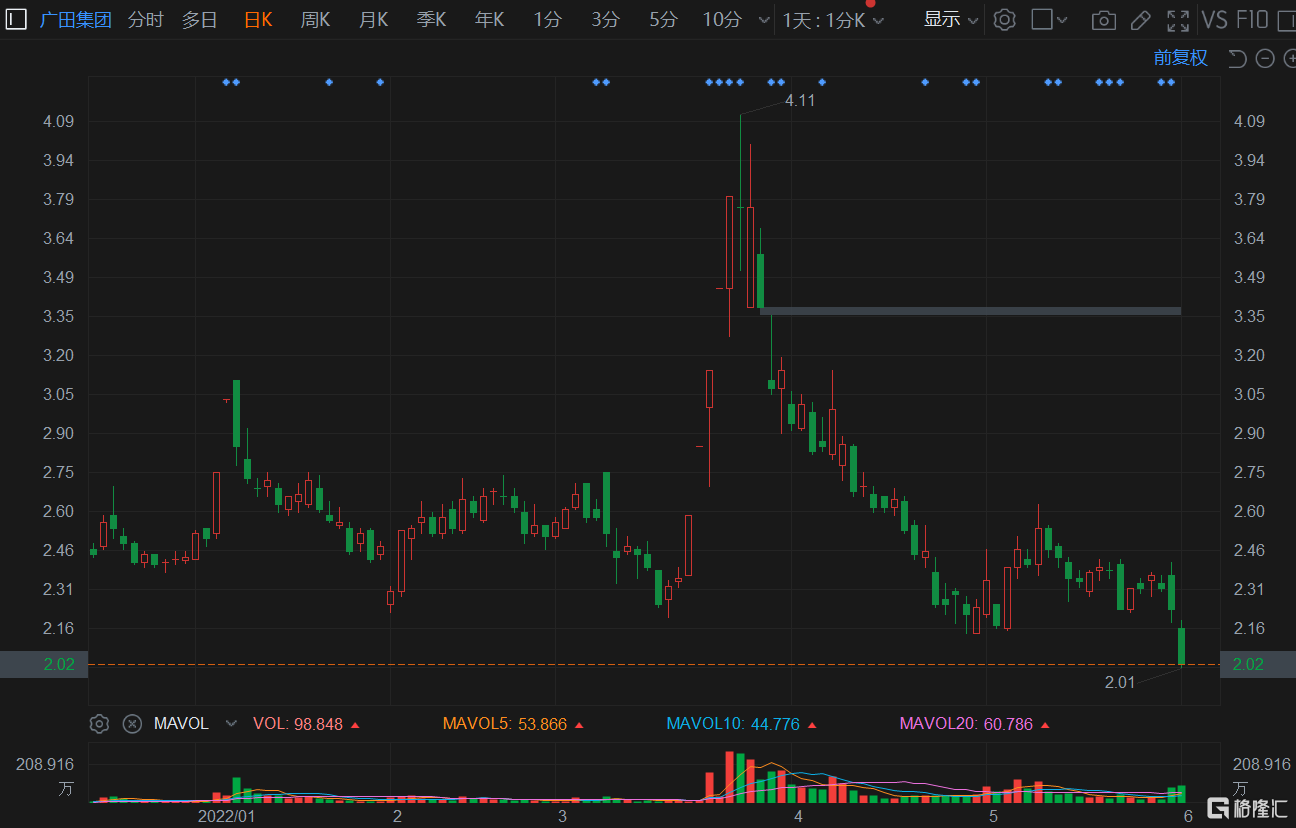Toggle the side panel icon beside 广田集团
Image resolution: width=1296 pixels, height=828 pixels.
[x=15, y=19]
